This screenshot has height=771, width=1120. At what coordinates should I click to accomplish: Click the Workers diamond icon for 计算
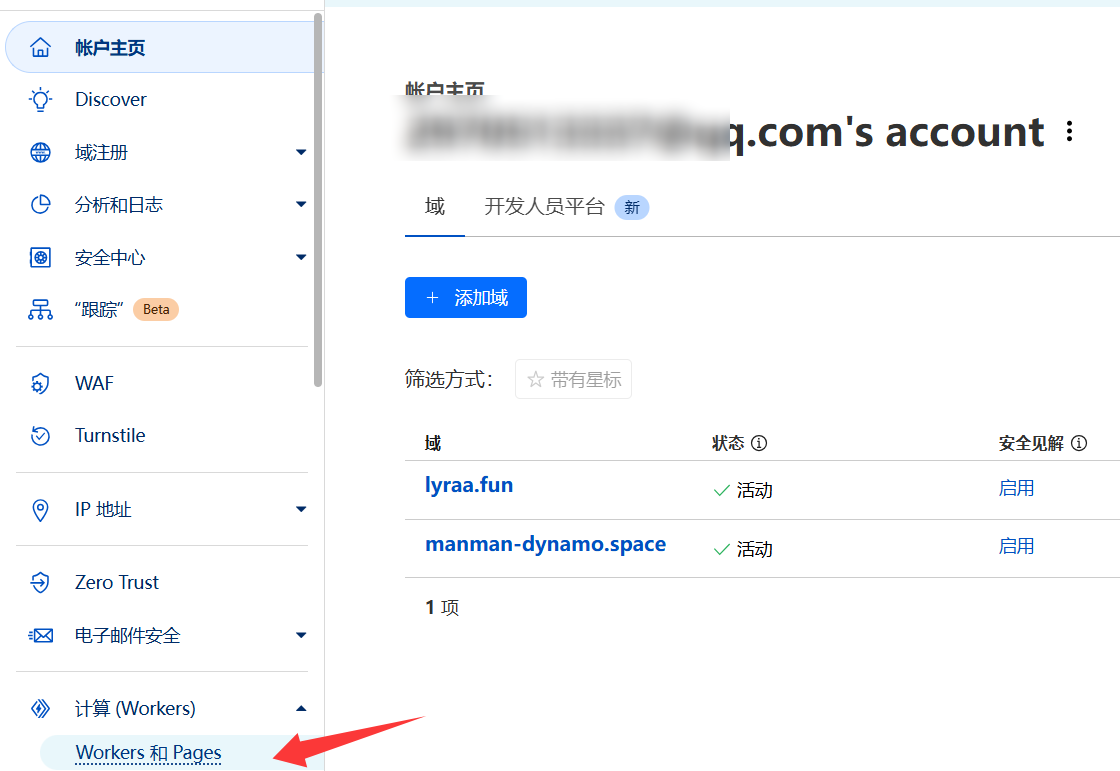[x=40, y=708]
